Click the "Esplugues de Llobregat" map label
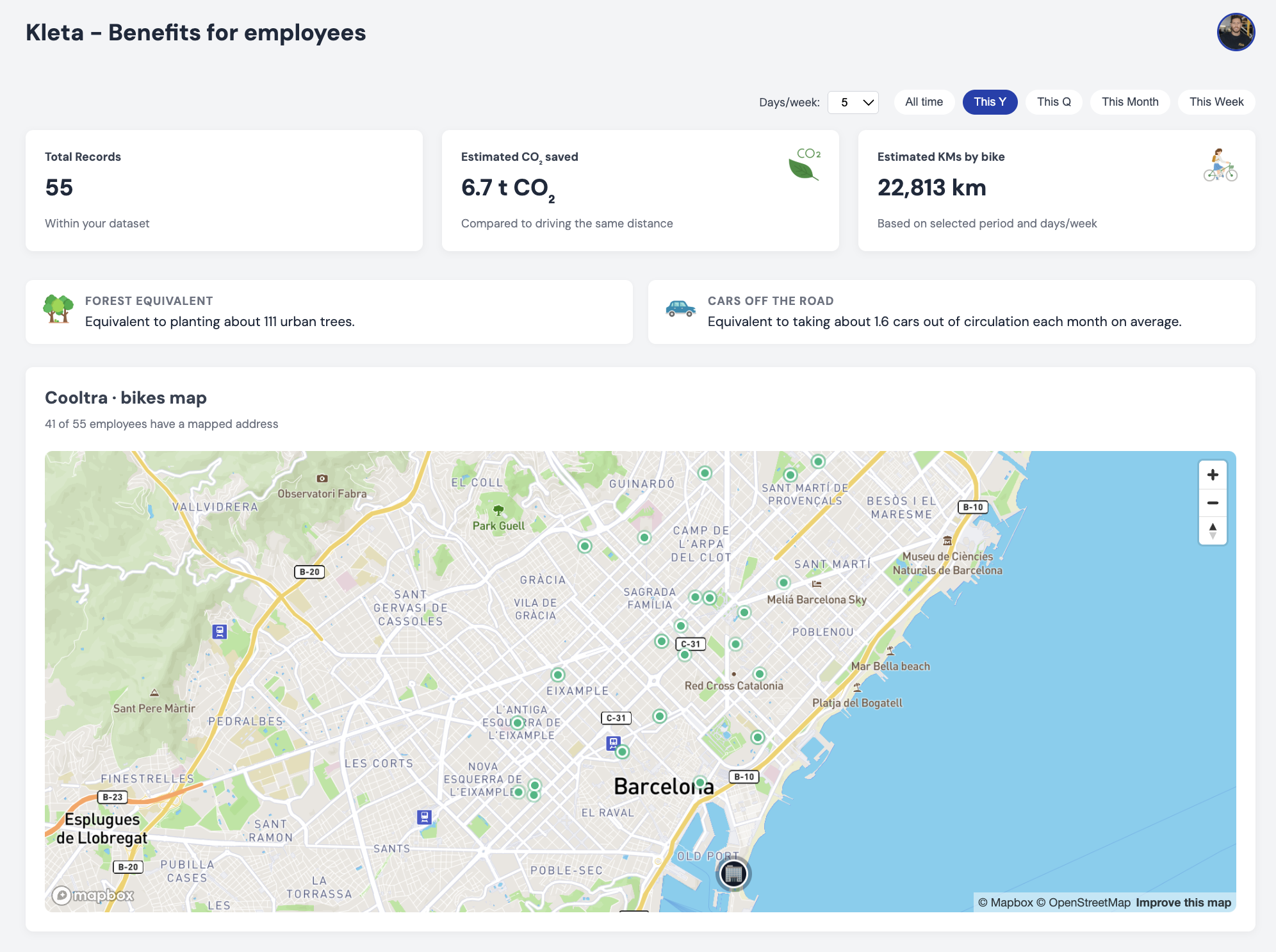This screenshot has width=1276, height=952. [102, 829]
